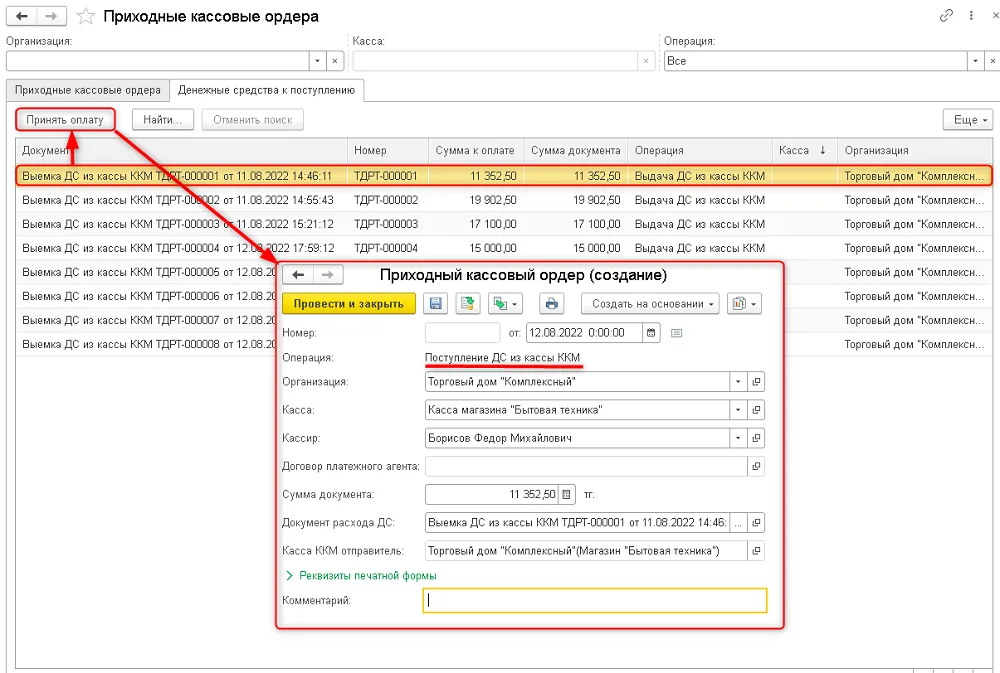The image size is (1000, 673).
Task: Post the document using the green sheet icon
Action: 467,304
